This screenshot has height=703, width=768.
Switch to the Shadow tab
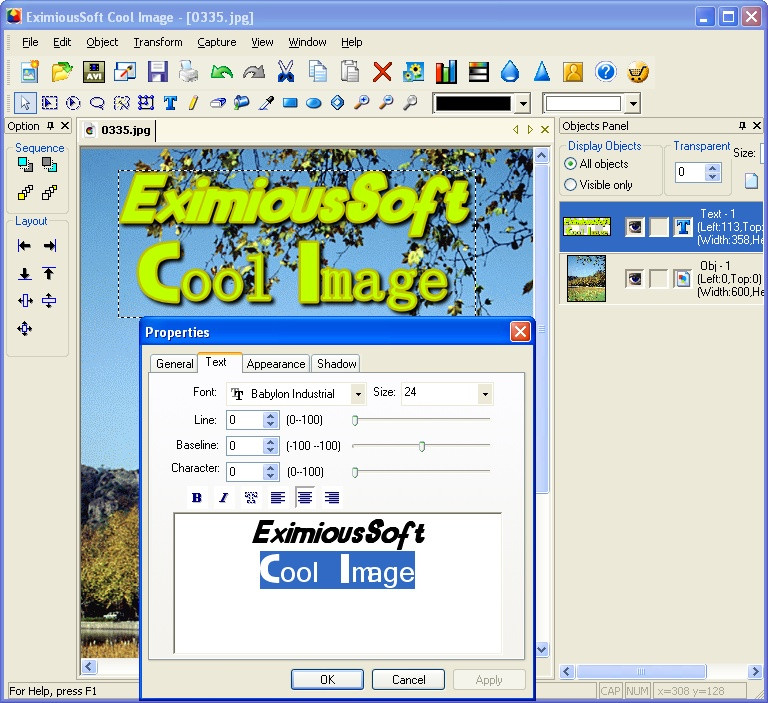(336, 364)
